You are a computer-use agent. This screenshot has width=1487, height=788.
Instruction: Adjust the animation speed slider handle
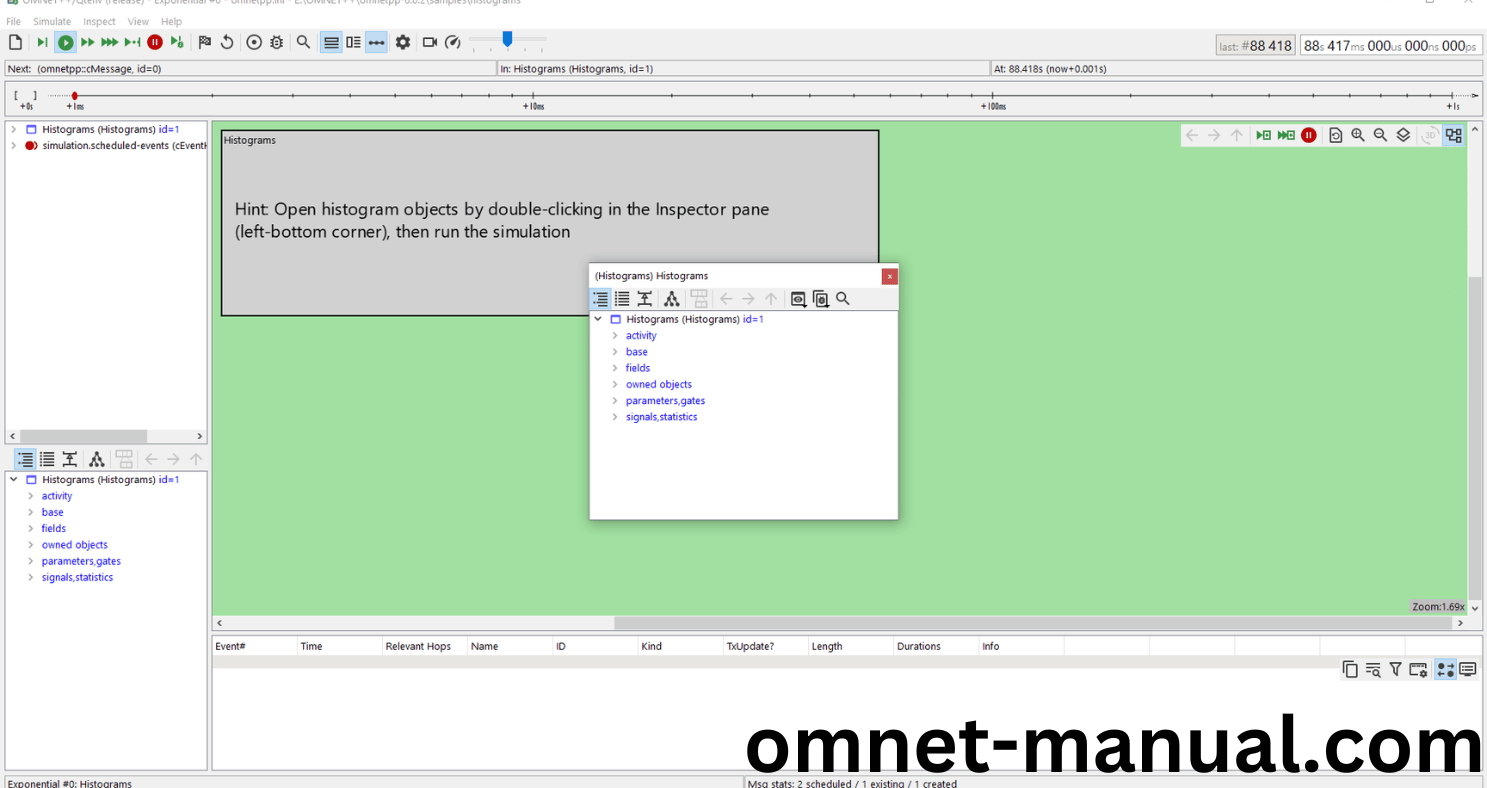[x=508, y=39]
